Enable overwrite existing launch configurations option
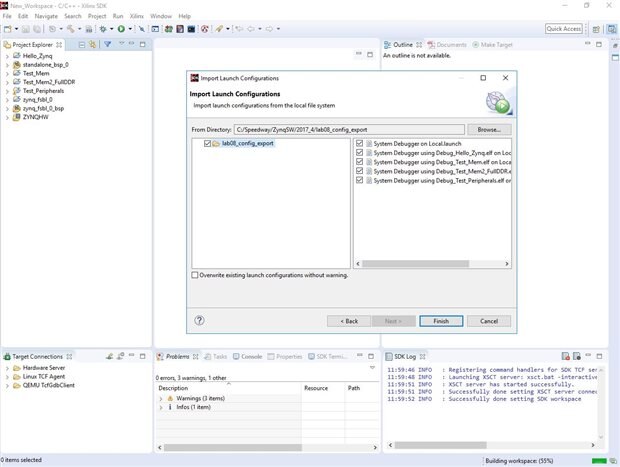 195,275
